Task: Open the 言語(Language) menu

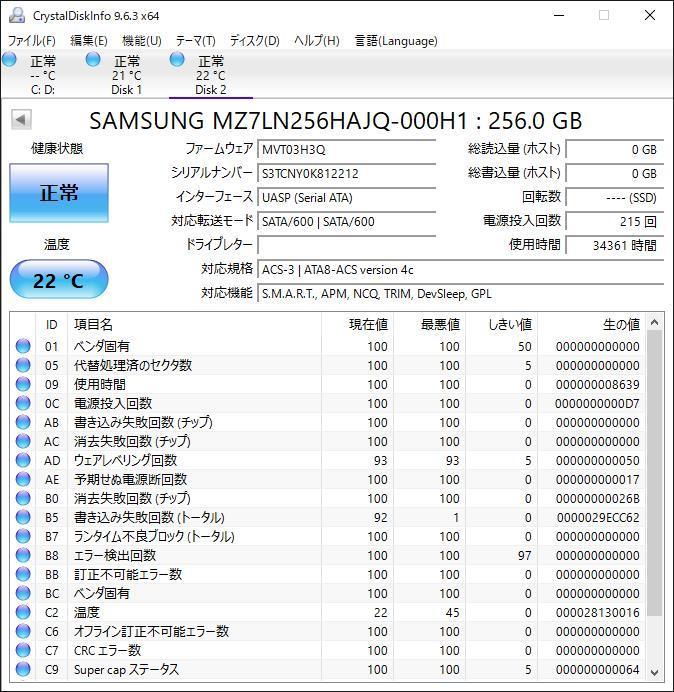Action: [x=396, y=41]
